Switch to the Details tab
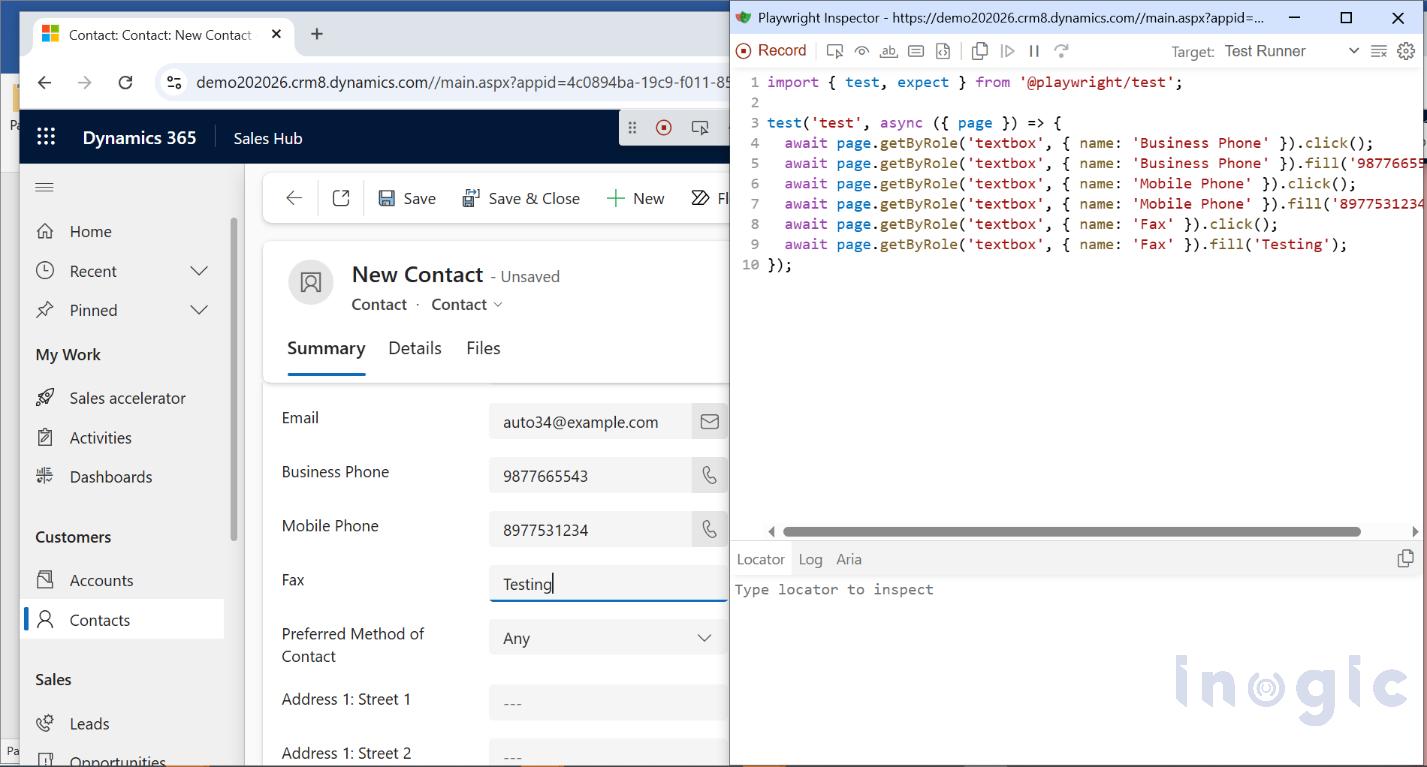The image size is (1427, 767). pos(414,348)
